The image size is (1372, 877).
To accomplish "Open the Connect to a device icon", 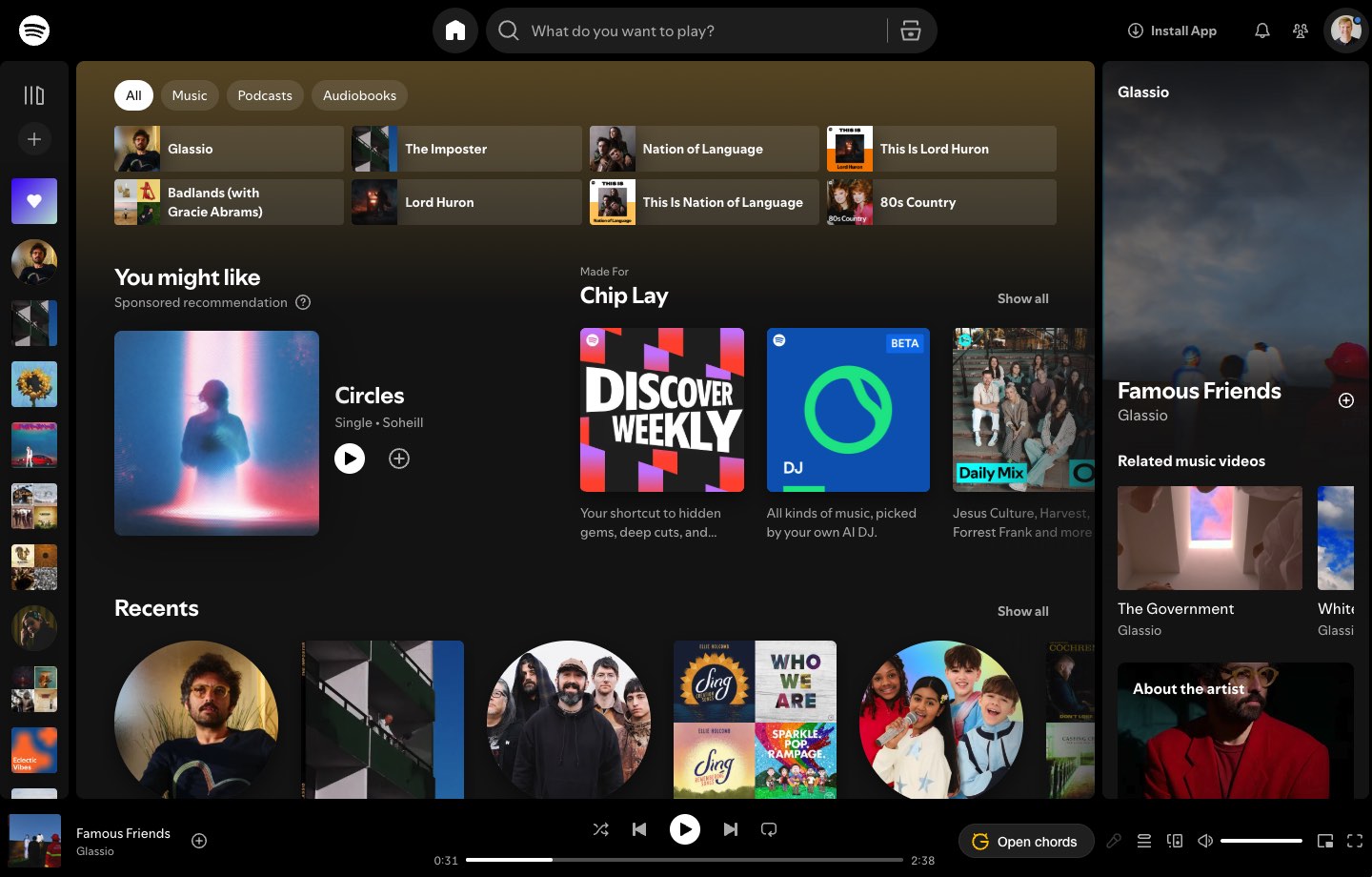I will 1175,841.
